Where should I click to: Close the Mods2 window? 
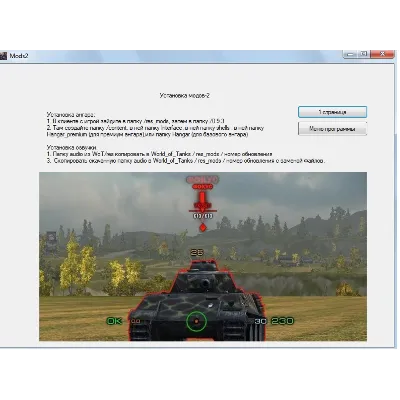(x=383, y=54)
